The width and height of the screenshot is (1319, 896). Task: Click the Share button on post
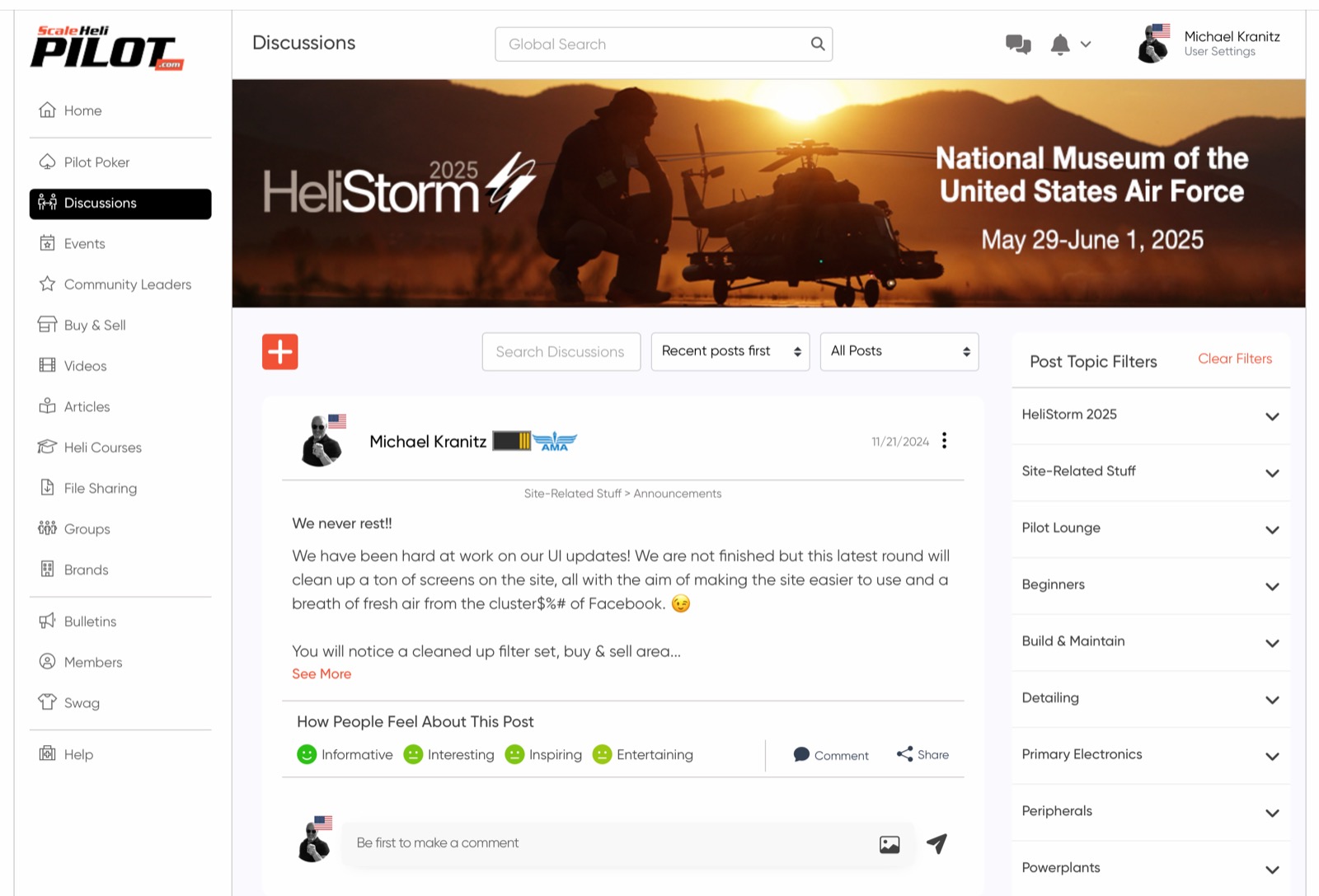(923, 754)
